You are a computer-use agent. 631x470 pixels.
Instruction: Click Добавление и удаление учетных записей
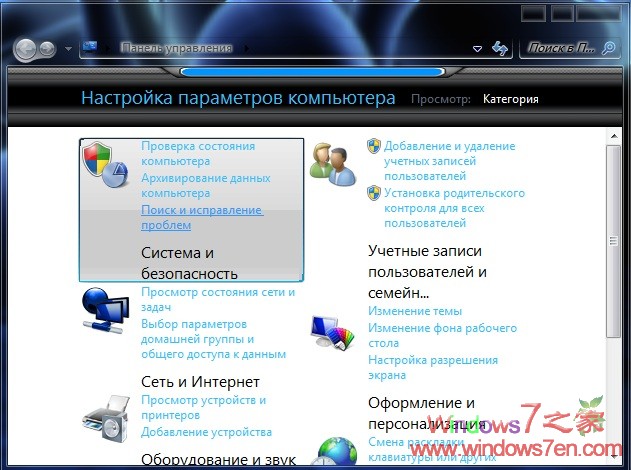pos(450,161)
